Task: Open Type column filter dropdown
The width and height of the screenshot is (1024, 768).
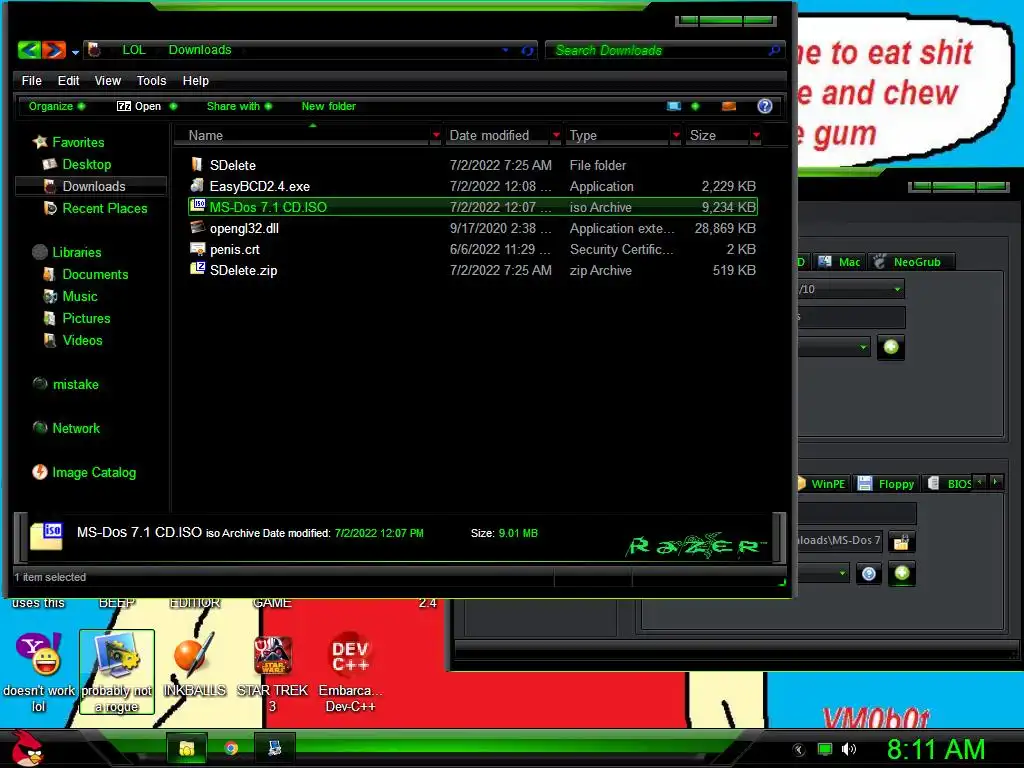Action: tap(676, 135)
